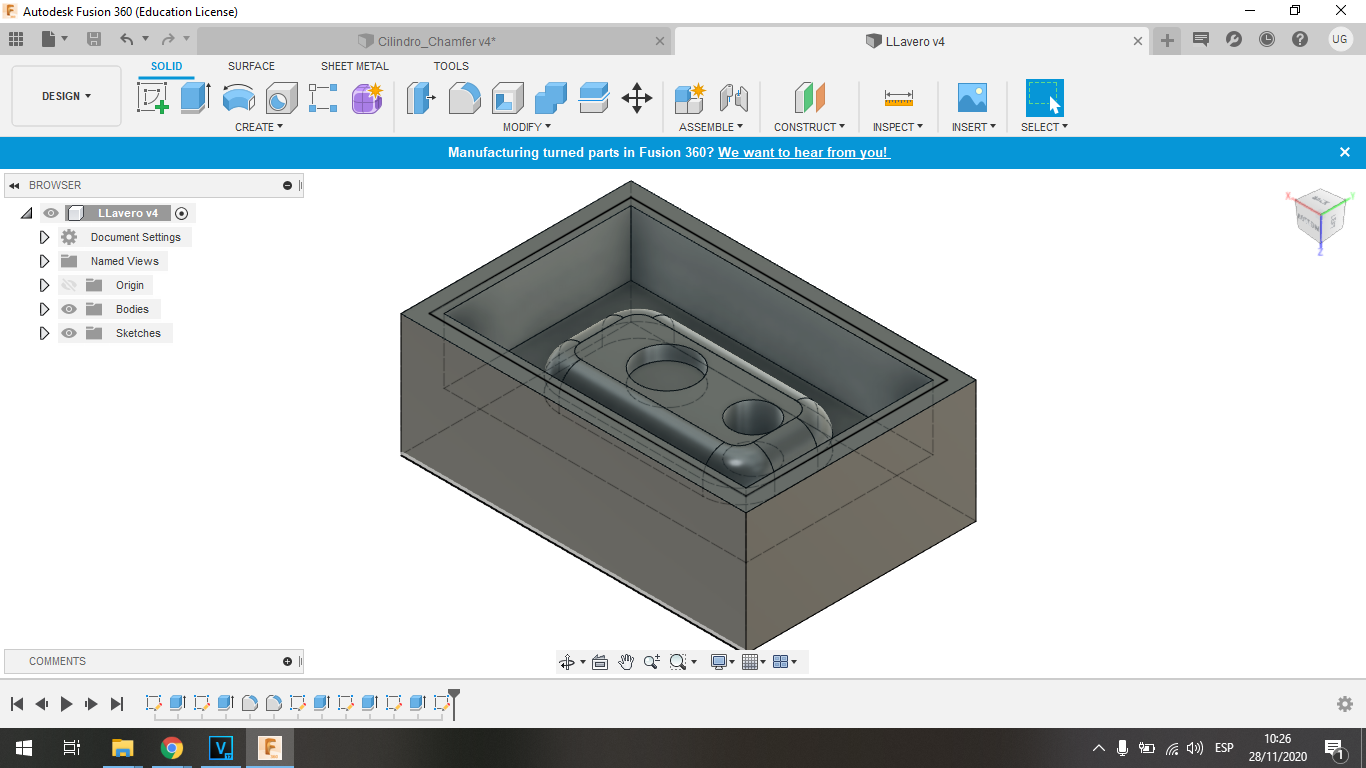The height and width of the screenshot is (768, 1366).
Task: Select the Shell tool
Action: (508, 98)
